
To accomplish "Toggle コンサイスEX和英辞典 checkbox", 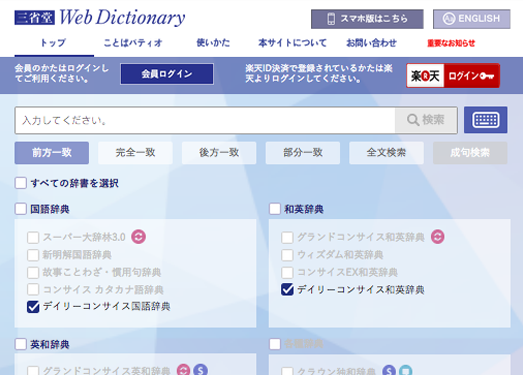I will pyautogui.click(x=287, y=272).
